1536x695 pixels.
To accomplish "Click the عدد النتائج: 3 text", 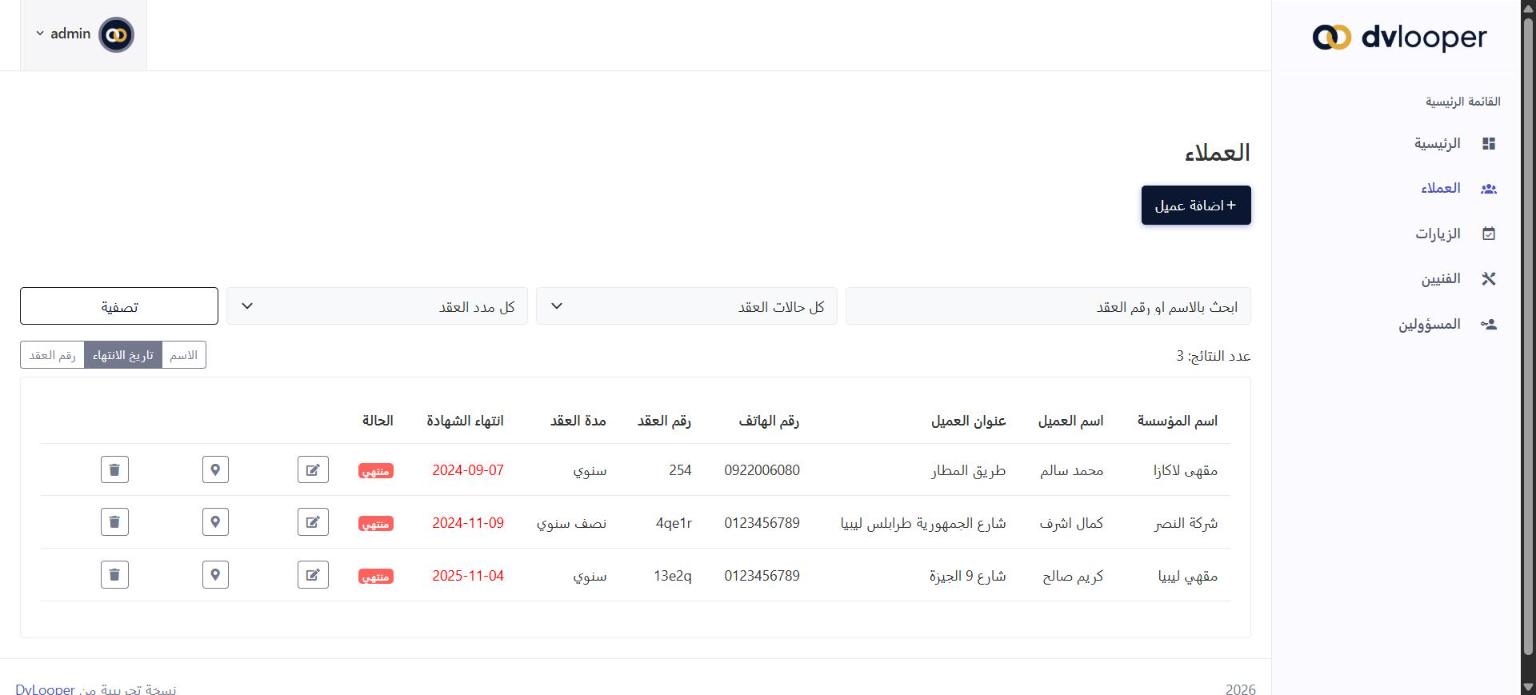I will [1213, 355].
